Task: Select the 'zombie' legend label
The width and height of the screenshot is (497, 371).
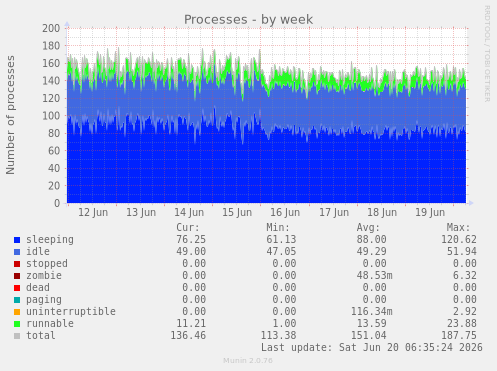Action: pos(44,275)
